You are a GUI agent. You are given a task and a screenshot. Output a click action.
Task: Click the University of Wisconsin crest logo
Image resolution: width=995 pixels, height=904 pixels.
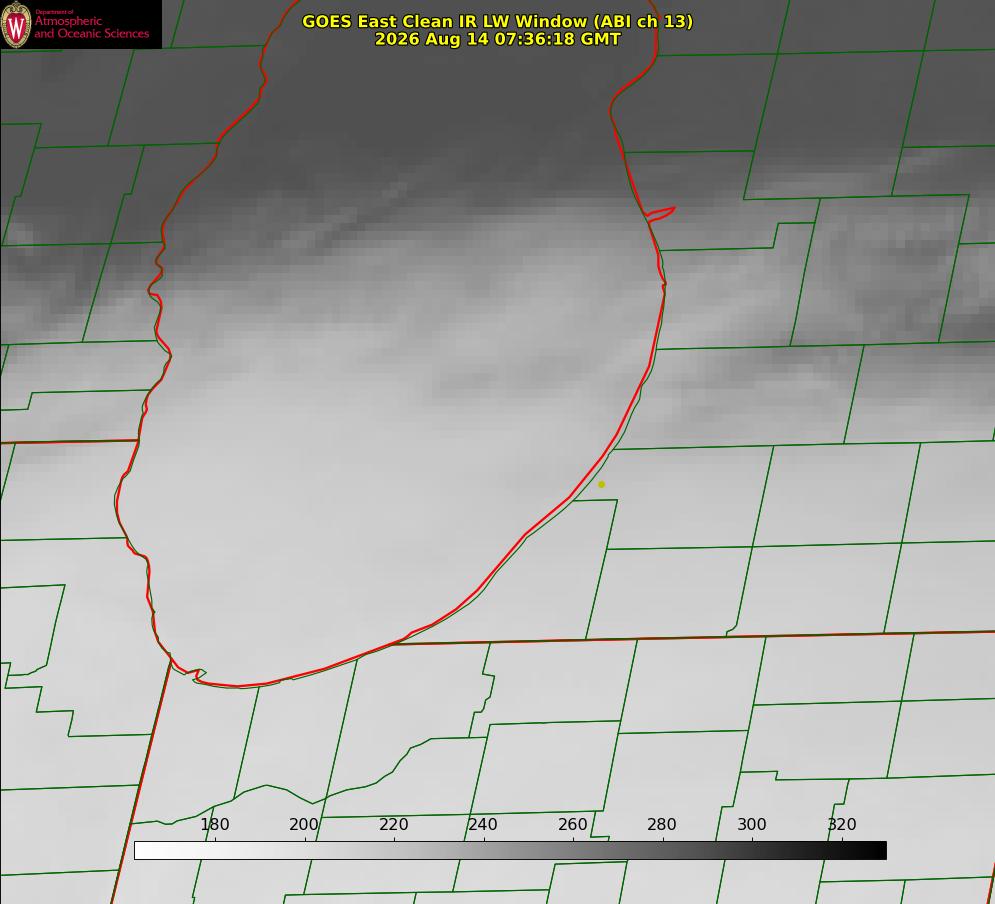16,24
